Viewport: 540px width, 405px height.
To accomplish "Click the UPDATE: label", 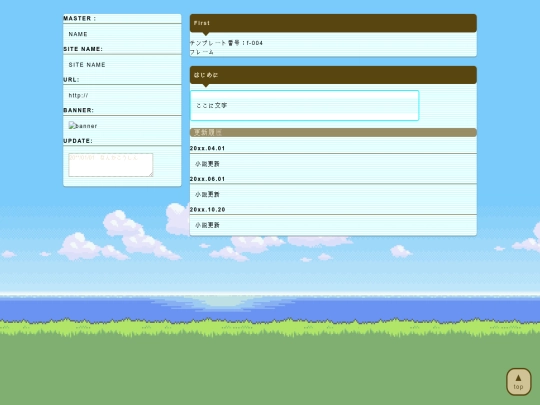I will (78, 141).
